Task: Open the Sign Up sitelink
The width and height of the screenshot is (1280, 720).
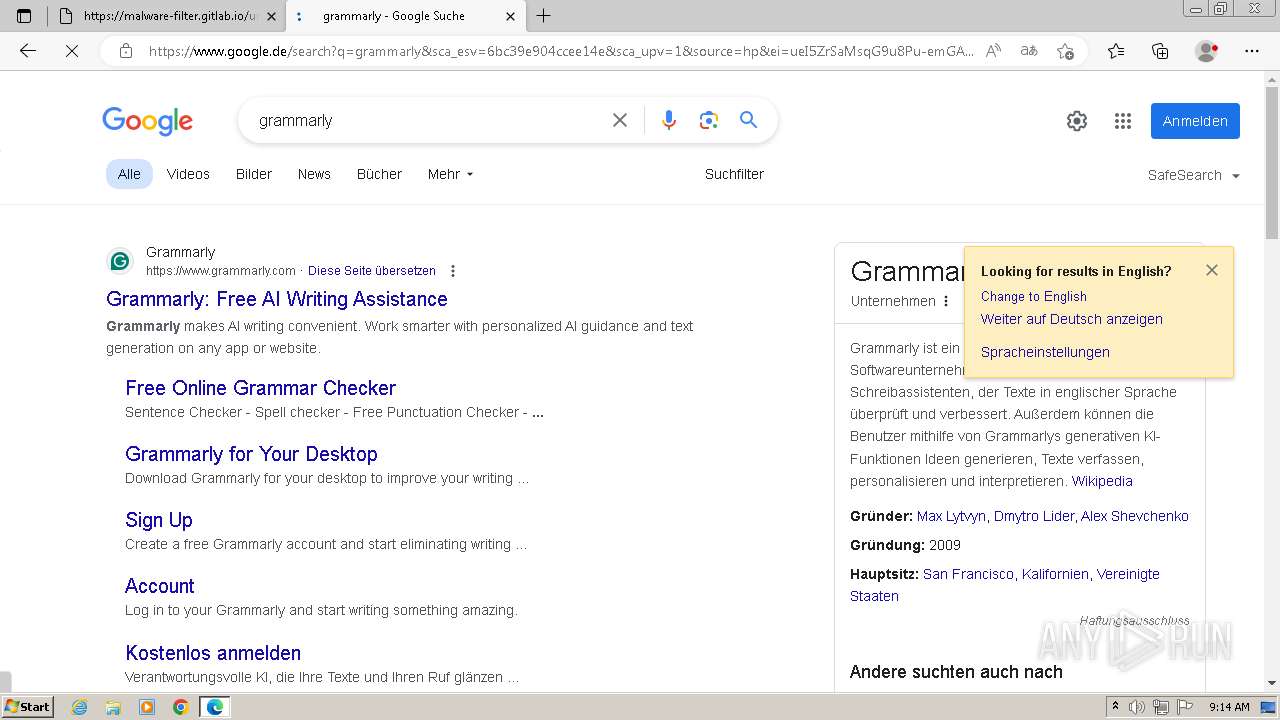Action: tap(159, 520)
